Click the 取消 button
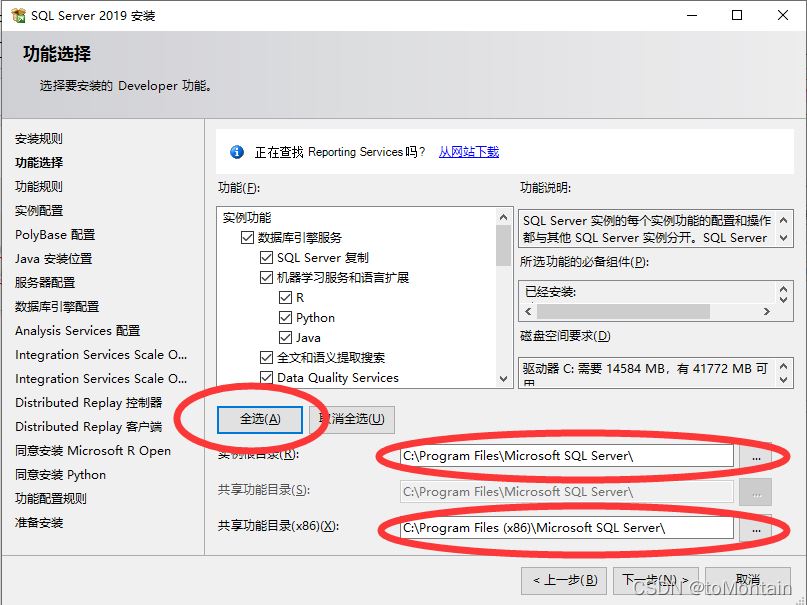The width and height of the screenshot is (807, 605). click(748, 581)
